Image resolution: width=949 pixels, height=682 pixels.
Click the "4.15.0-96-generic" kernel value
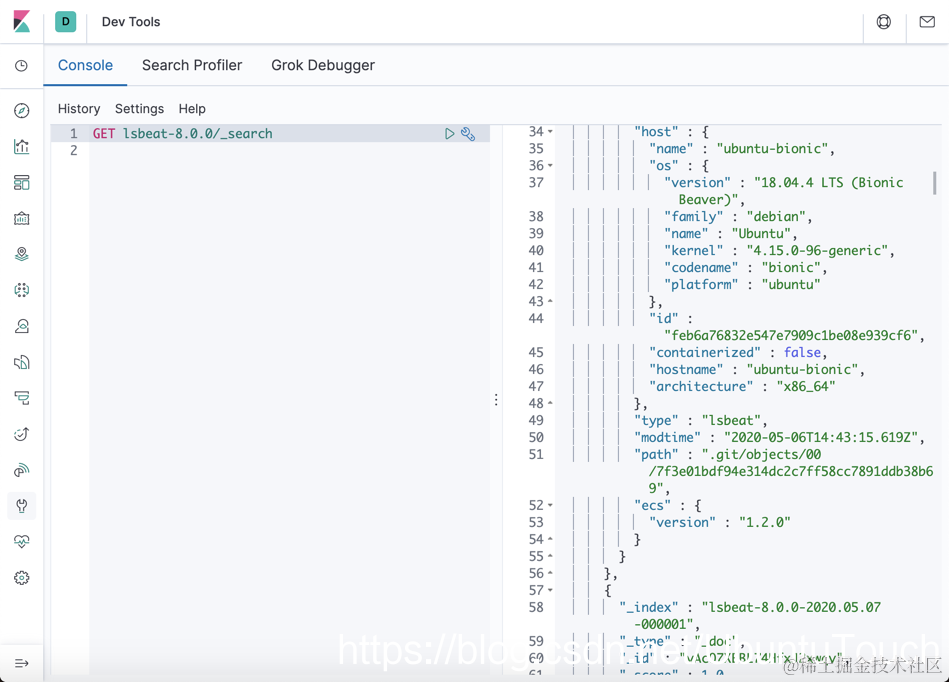817,251
